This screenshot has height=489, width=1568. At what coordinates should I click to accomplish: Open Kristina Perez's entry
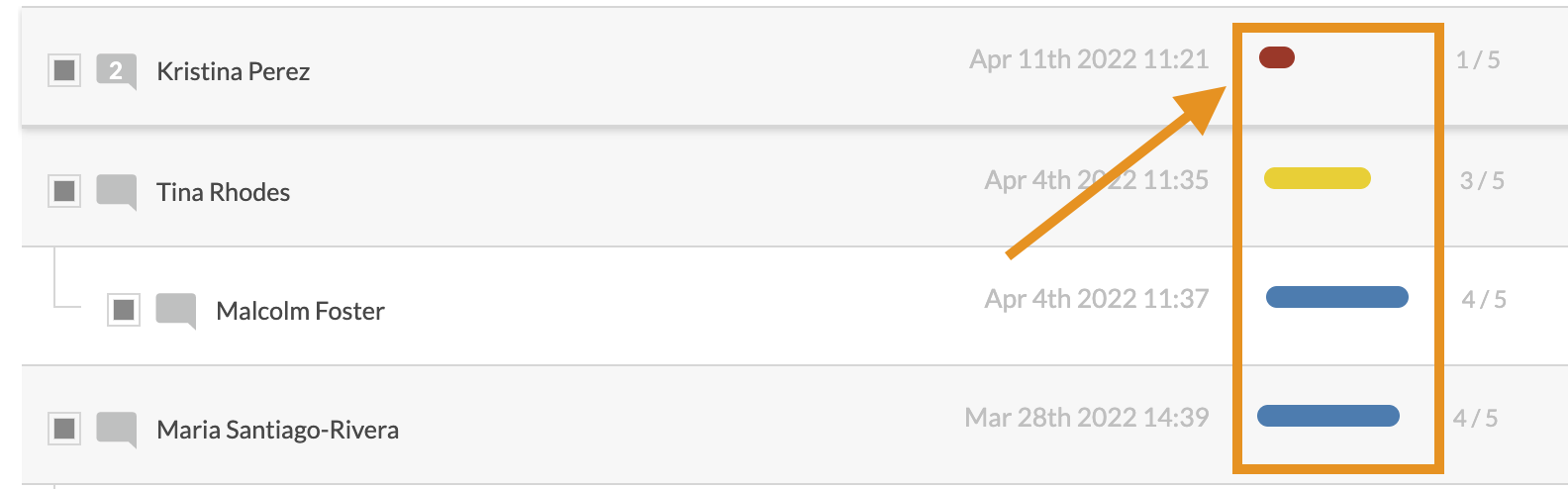click(234, 71)
